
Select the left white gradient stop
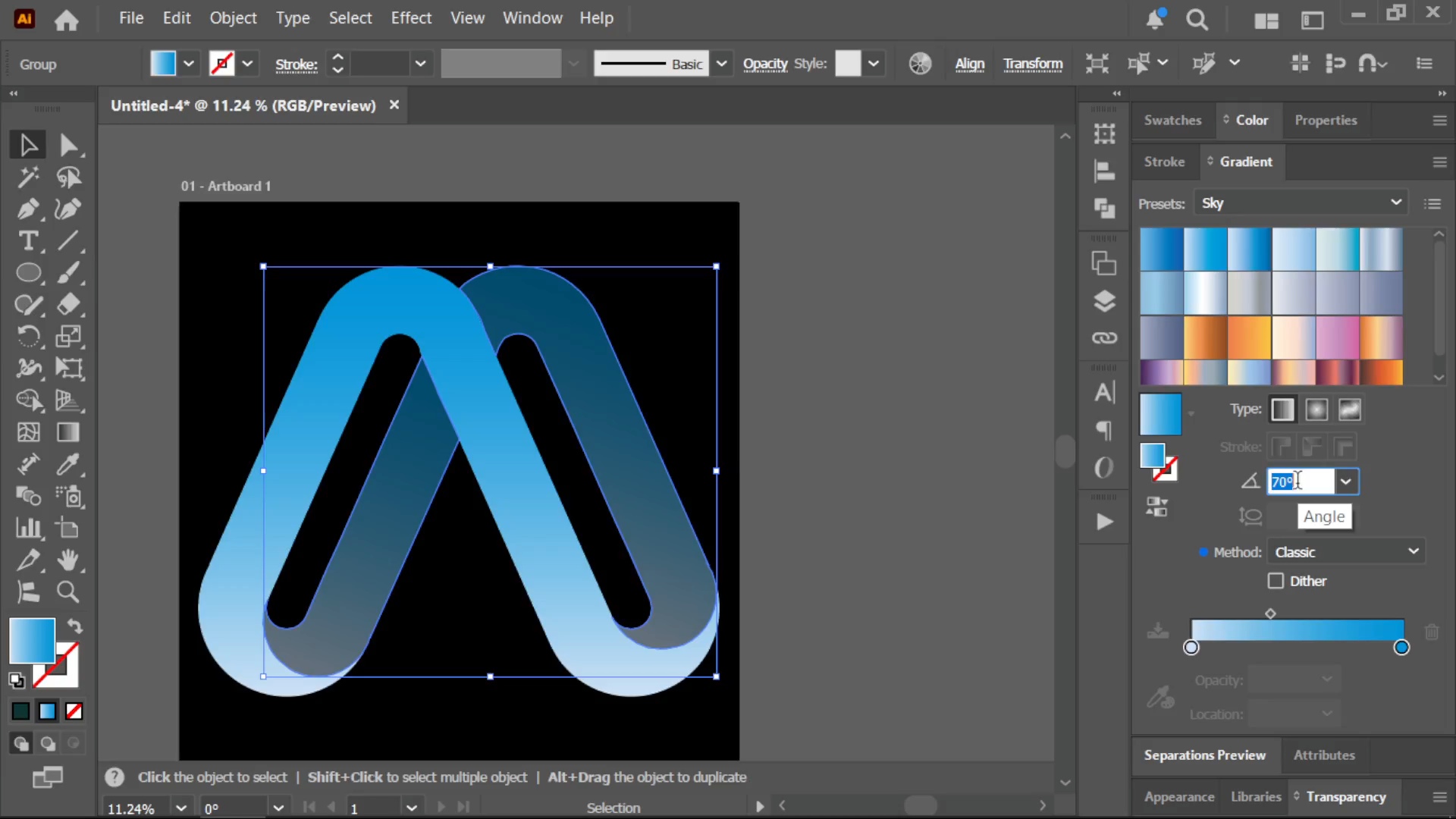pyautogui.click(x=1191, y=648)
